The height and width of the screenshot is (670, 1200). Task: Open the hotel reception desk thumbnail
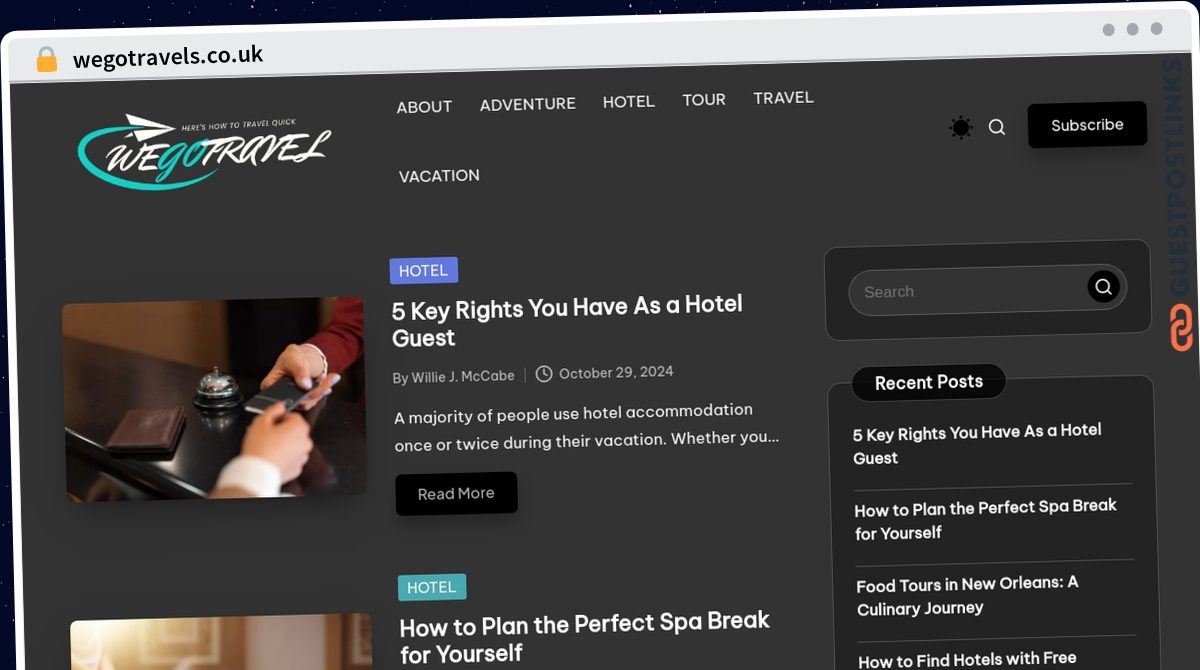pos(215,399)
